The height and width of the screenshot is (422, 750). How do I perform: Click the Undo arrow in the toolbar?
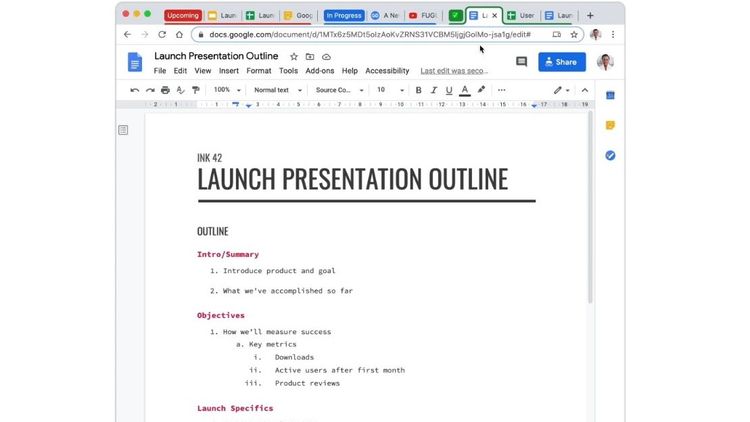(134, 90)
